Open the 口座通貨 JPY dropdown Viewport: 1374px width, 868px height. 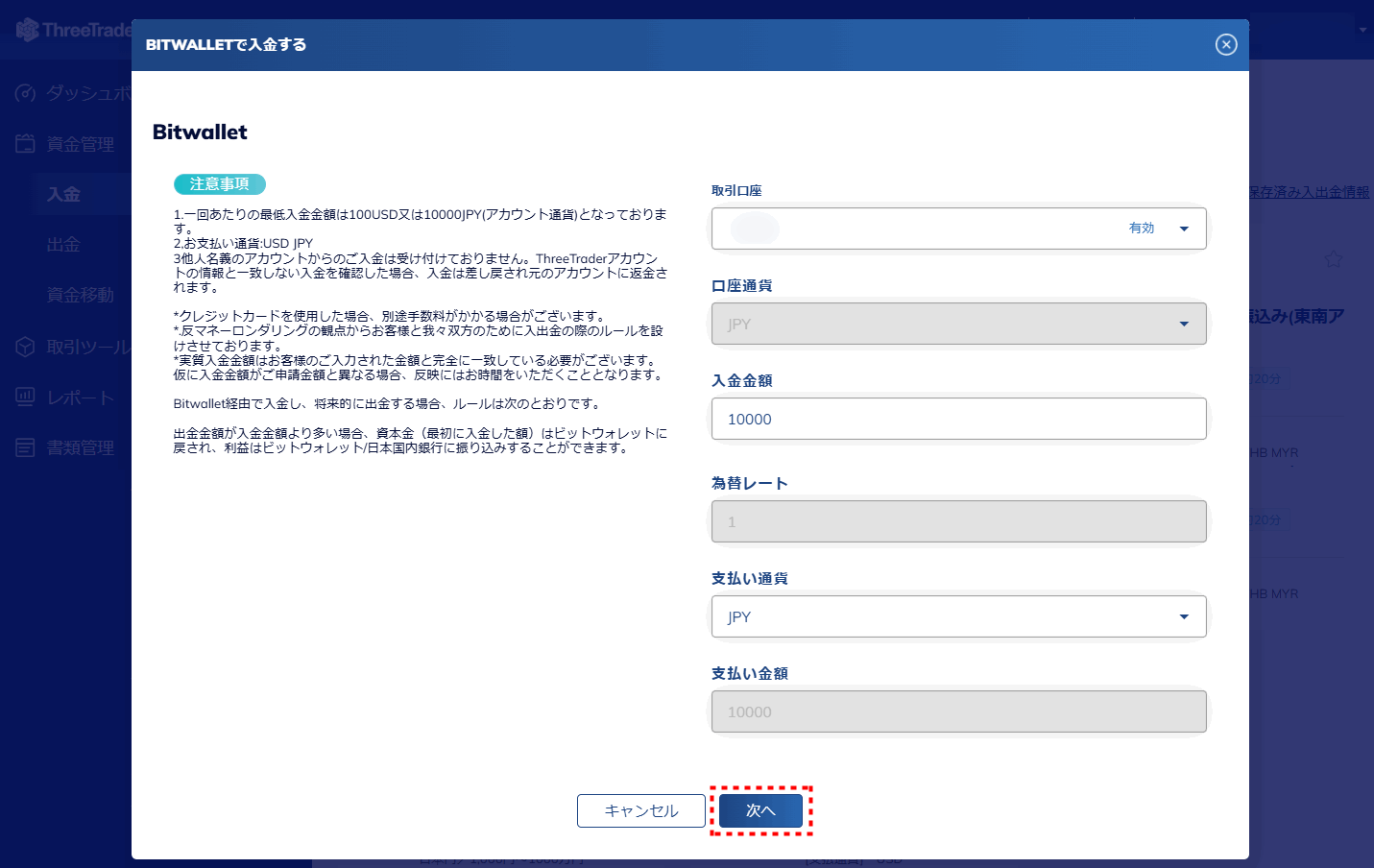coord(958,324)
